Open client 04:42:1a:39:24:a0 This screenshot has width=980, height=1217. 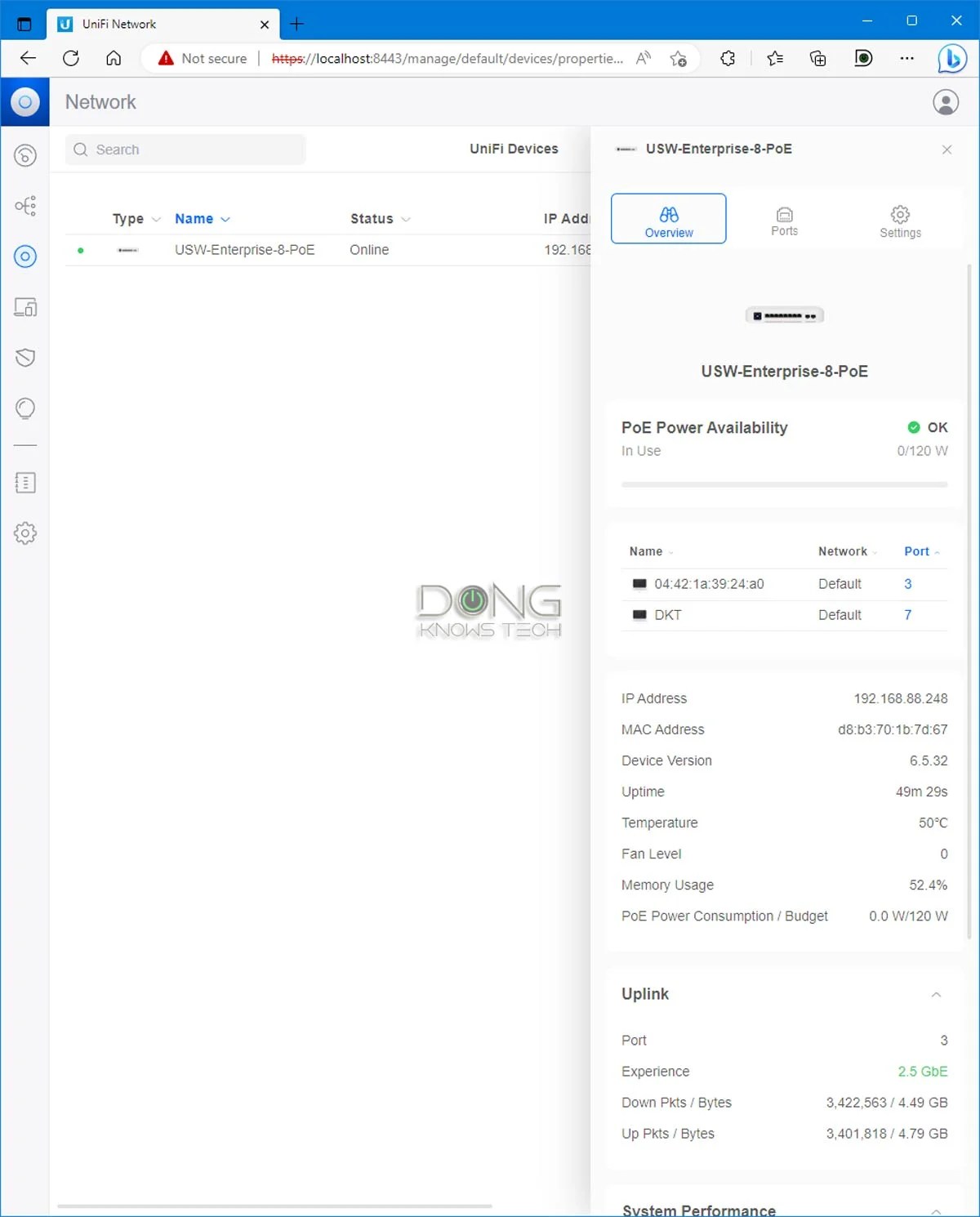click(709, 584)
